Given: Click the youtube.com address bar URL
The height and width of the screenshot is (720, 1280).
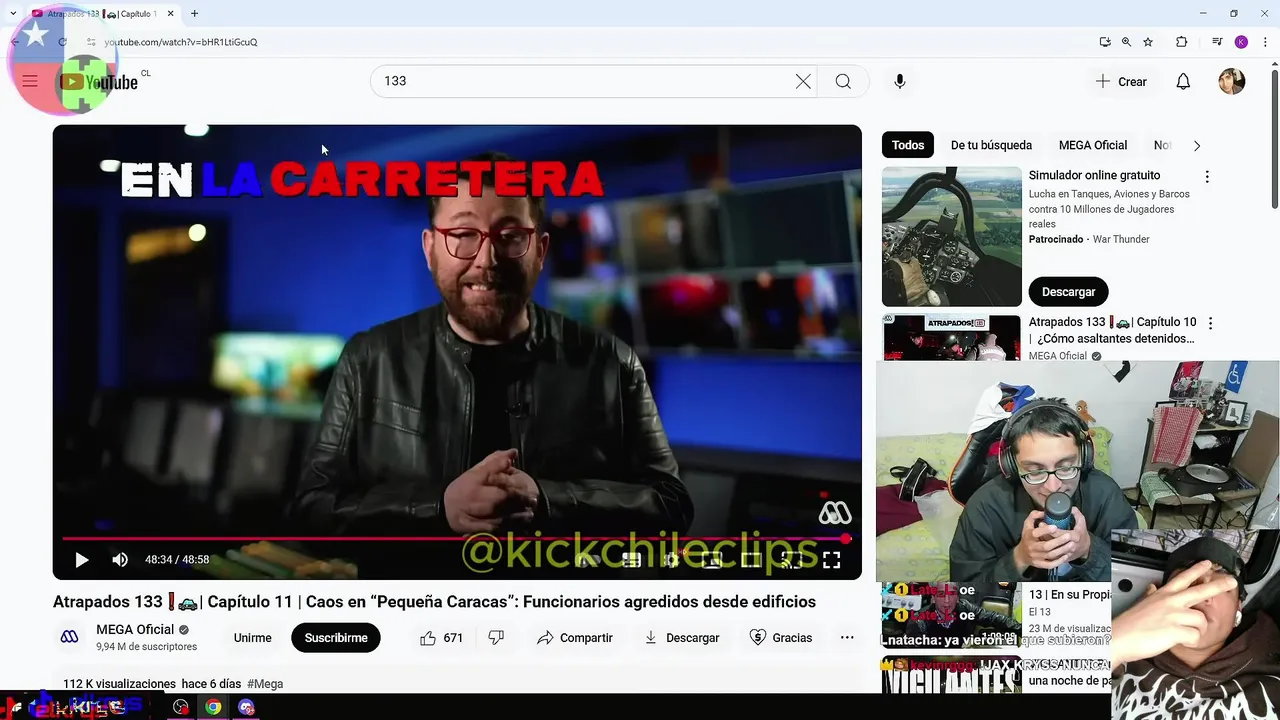Looking at the screenshot, I should point(181,42).
